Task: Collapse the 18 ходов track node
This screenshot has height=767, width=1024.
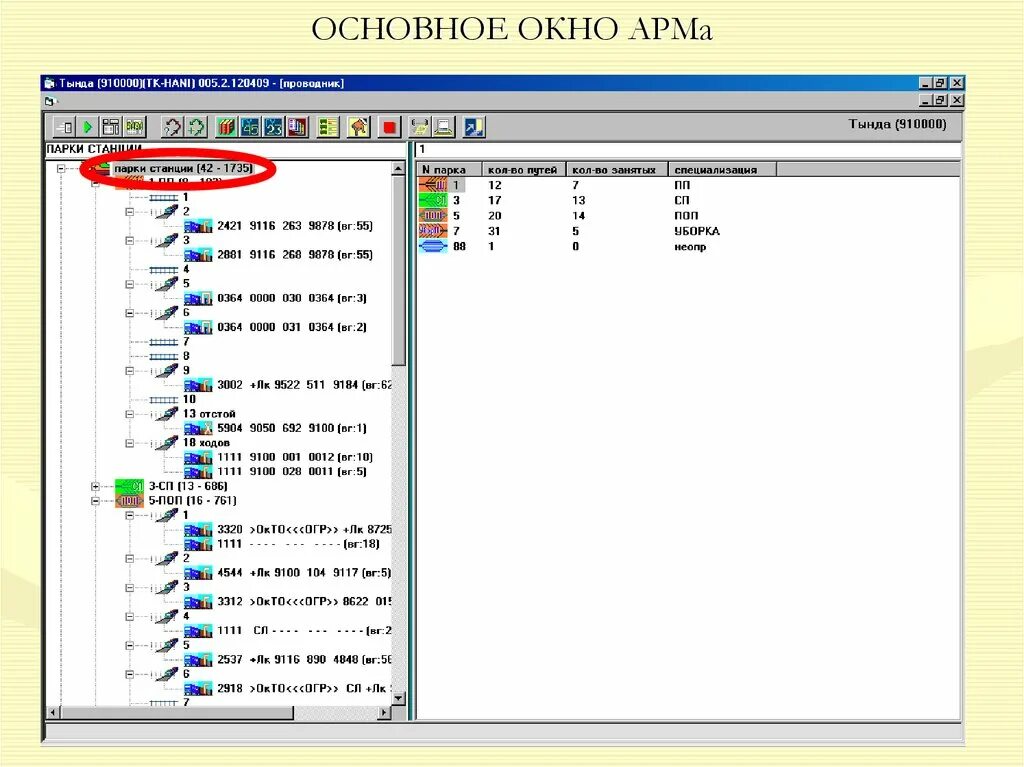Action: pyautogui.click(x=129, y=443)
